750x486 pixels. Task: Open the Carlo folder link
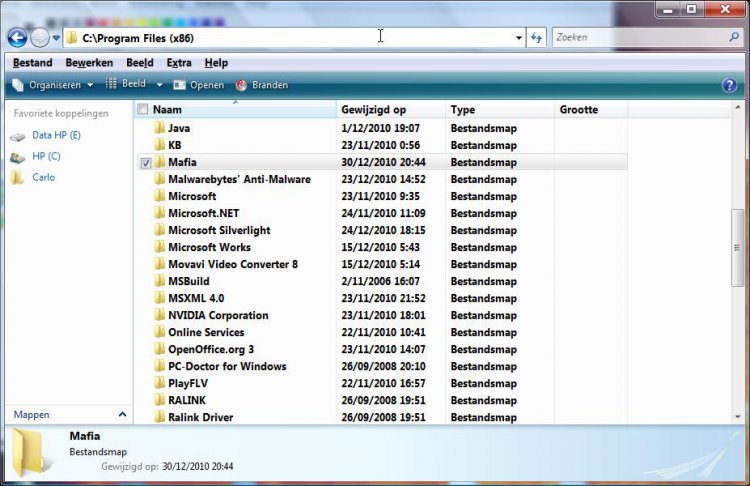(x=44, y=177)
